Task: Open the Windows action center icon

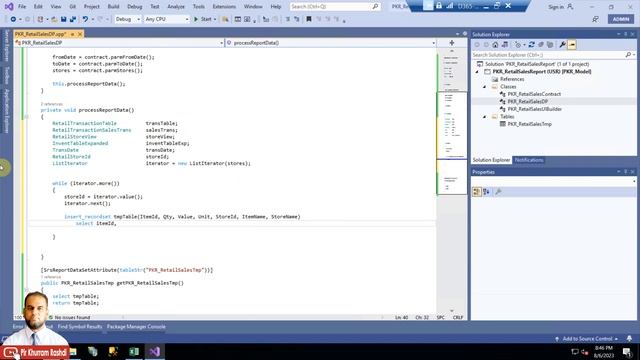Action: [x=628, y=351]
